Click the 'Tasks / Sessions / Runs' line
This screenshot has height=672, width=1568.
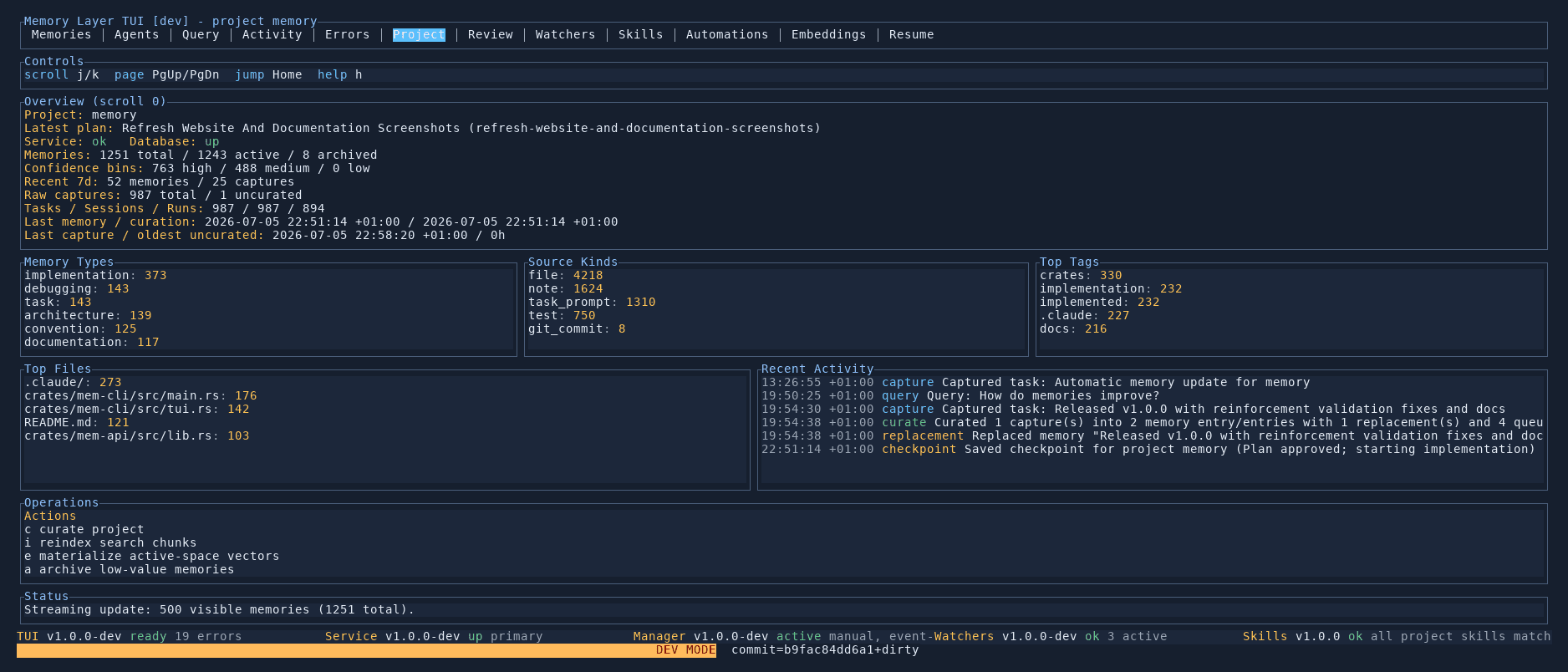pyautogui.click(x=175, y=208)
